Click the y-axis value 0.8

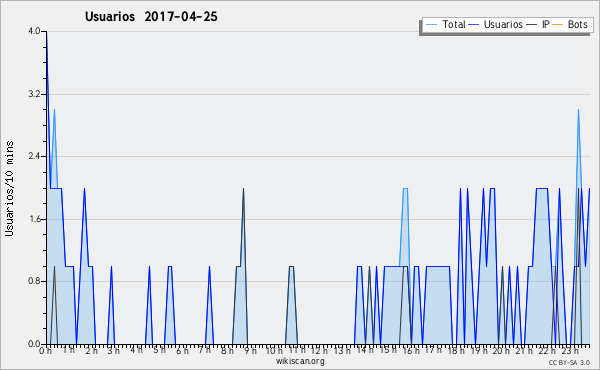[34, 281]
